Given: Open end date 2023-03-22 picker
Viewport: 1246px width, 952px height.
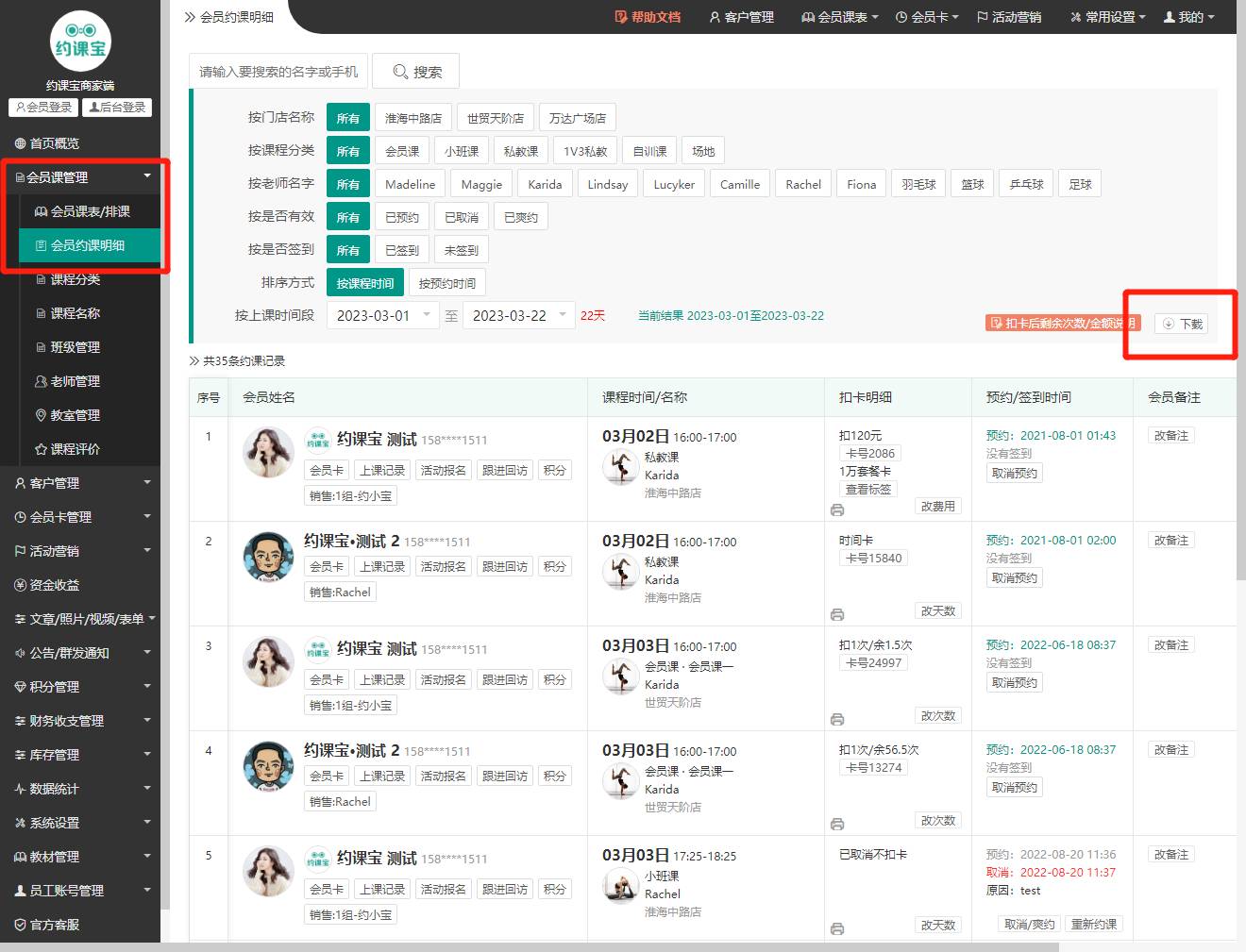Looking at the screenshot, I should [518, 315].
